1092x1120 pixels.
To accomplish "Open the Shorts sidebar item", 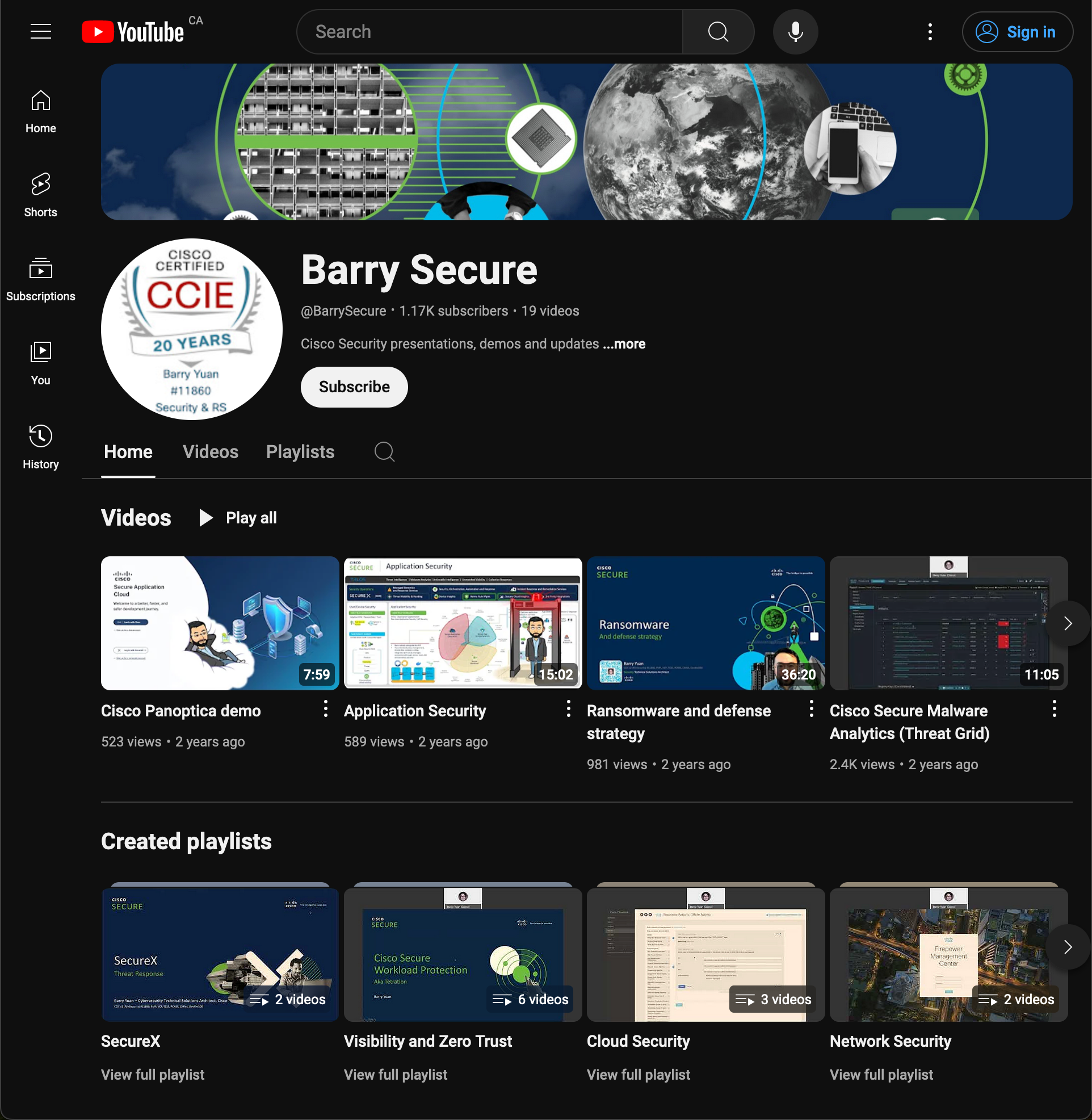I will tap(41, 195).
